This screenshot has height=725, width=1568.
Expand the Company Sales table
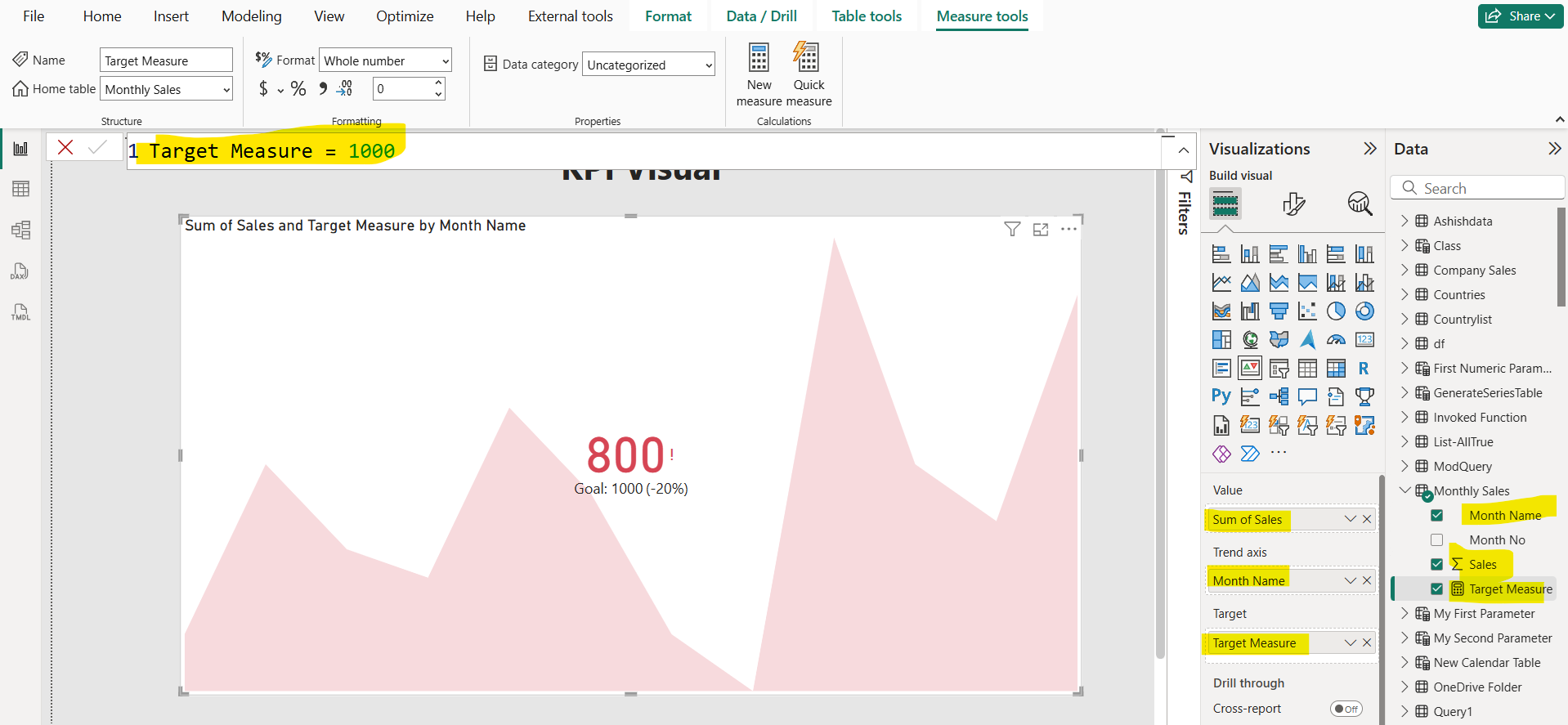click(1404, 271)
